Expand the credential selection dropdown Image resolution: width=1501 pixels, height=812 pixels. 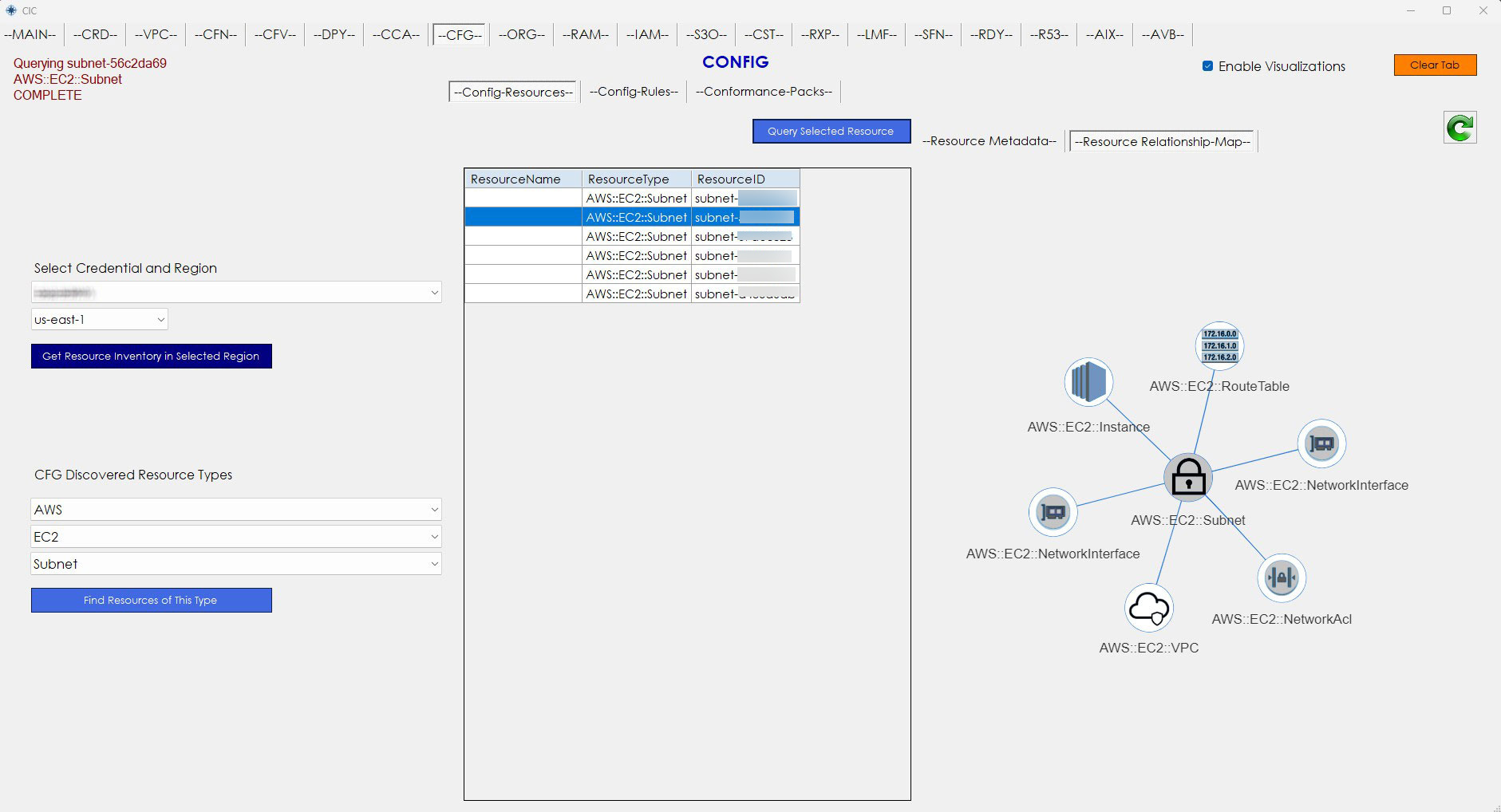point(236,293)
